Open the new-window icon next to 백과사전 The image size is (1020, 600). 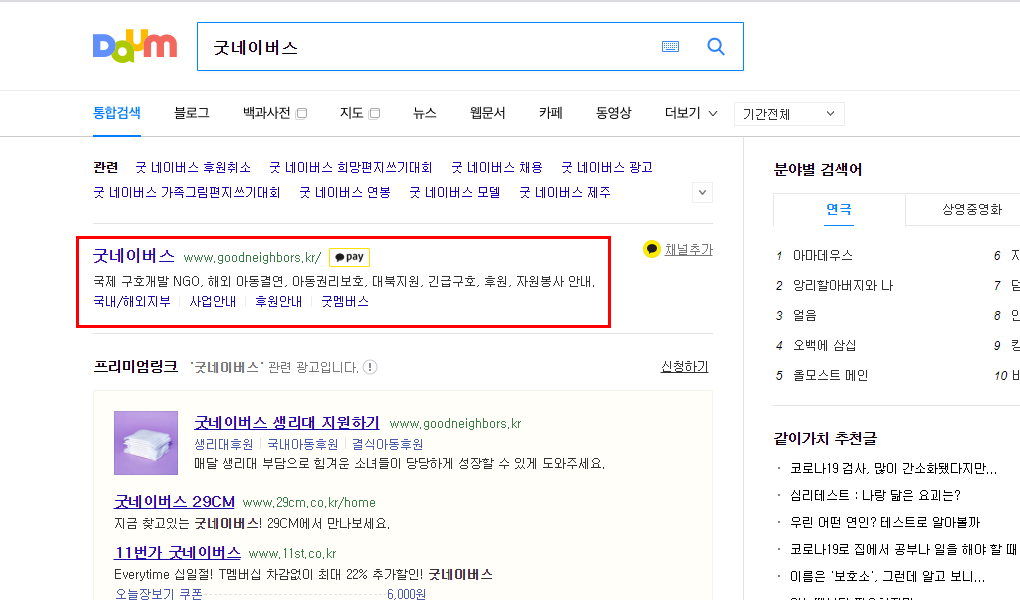(301, 114)
